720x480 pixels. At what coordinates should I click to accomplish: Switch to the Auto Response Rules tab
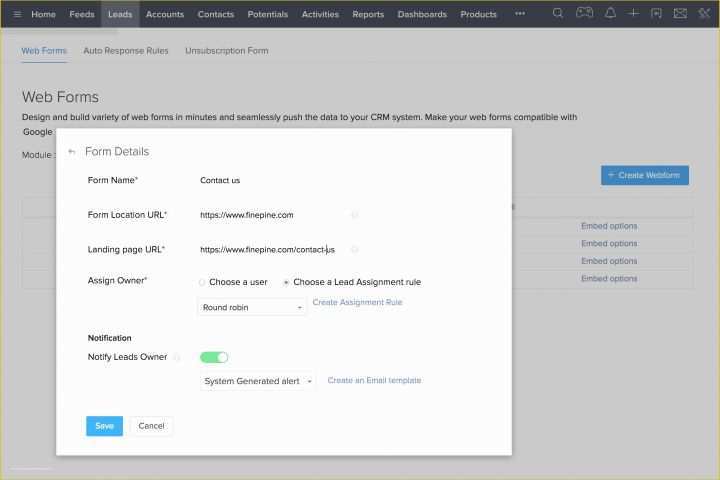126,50
